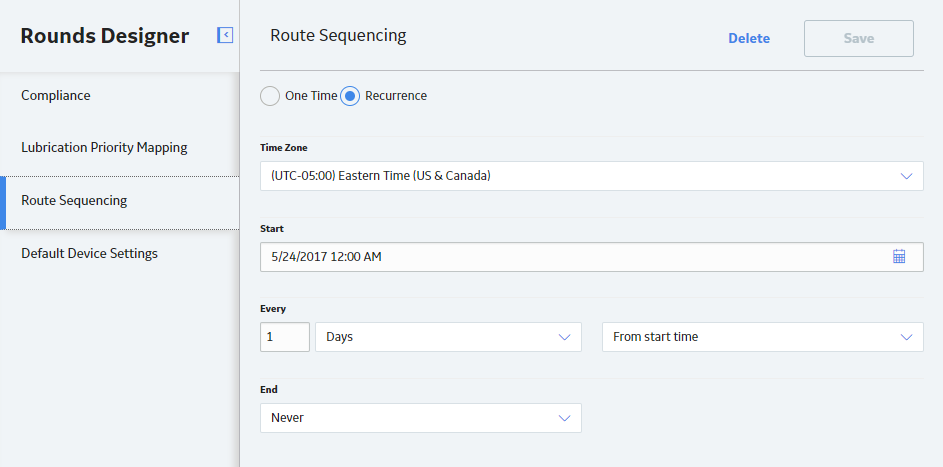Click the chevron on the Never dropdown
Viewport: 943px width, 467px height.
(x=564, y=418)
